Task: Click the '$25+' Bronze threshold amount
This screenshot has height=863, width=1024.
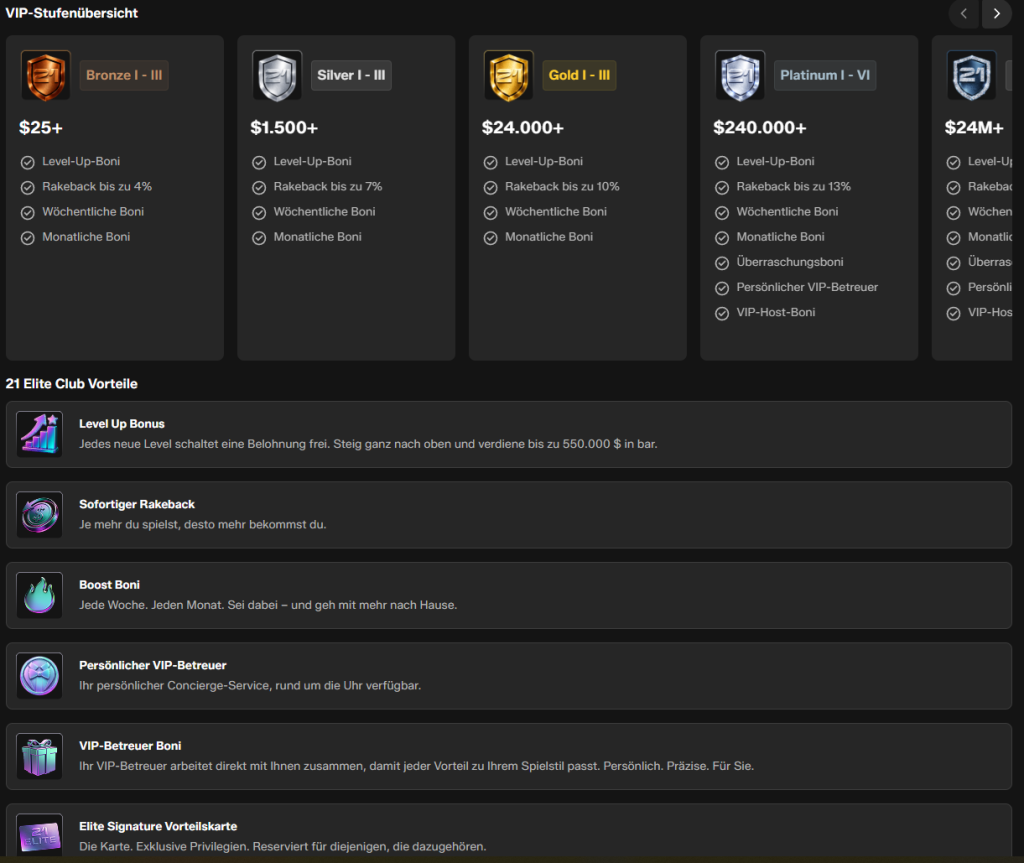Action: (x=40, y=127)
